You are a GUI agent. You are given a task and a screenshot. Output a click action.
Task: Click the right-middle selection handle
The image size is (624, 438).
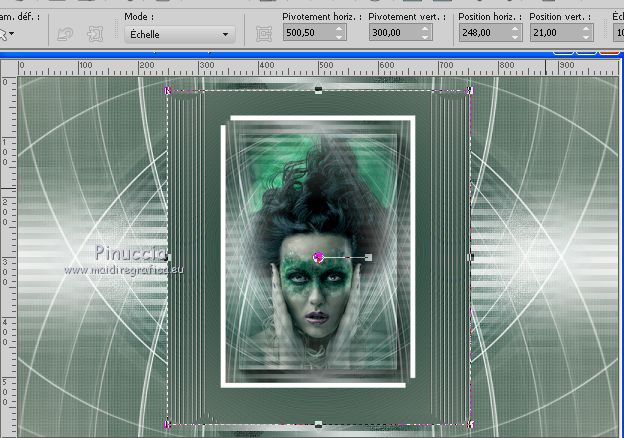(x=470, y=257)
